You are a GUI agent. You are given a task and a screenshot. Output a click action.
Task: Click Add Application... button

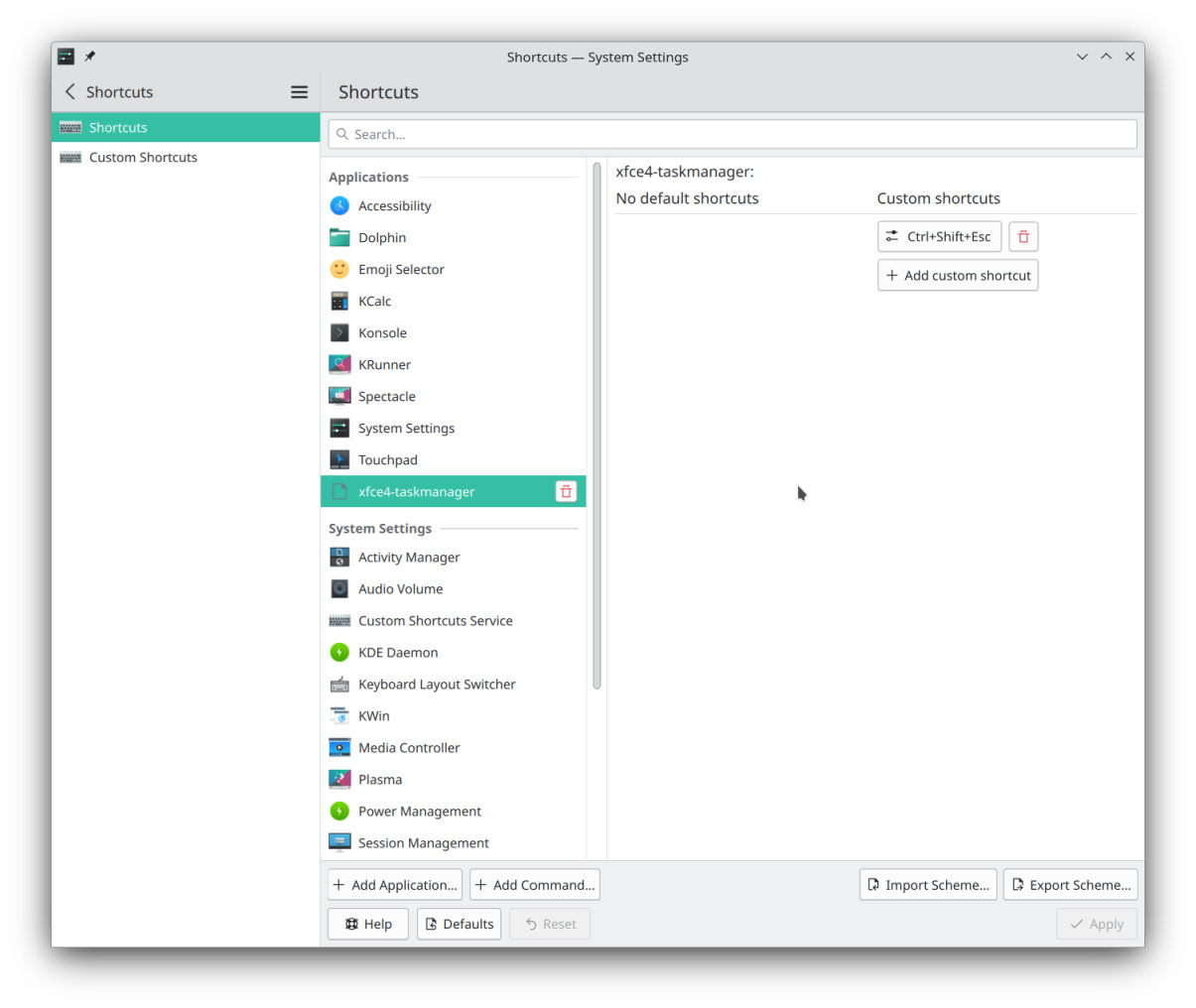395,884
